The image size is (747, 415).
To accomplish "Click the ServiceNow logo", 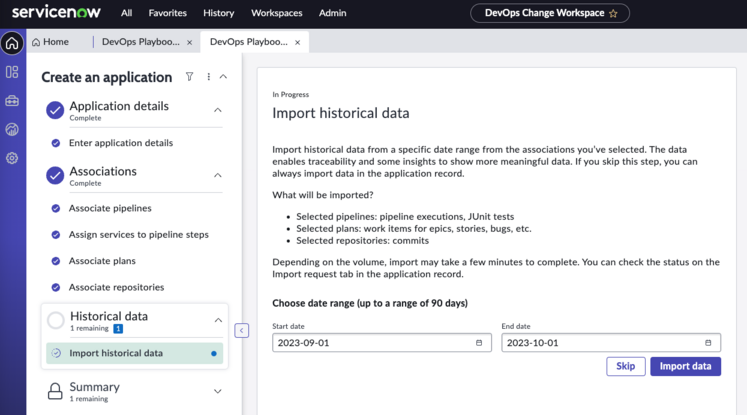I will 56,12.
